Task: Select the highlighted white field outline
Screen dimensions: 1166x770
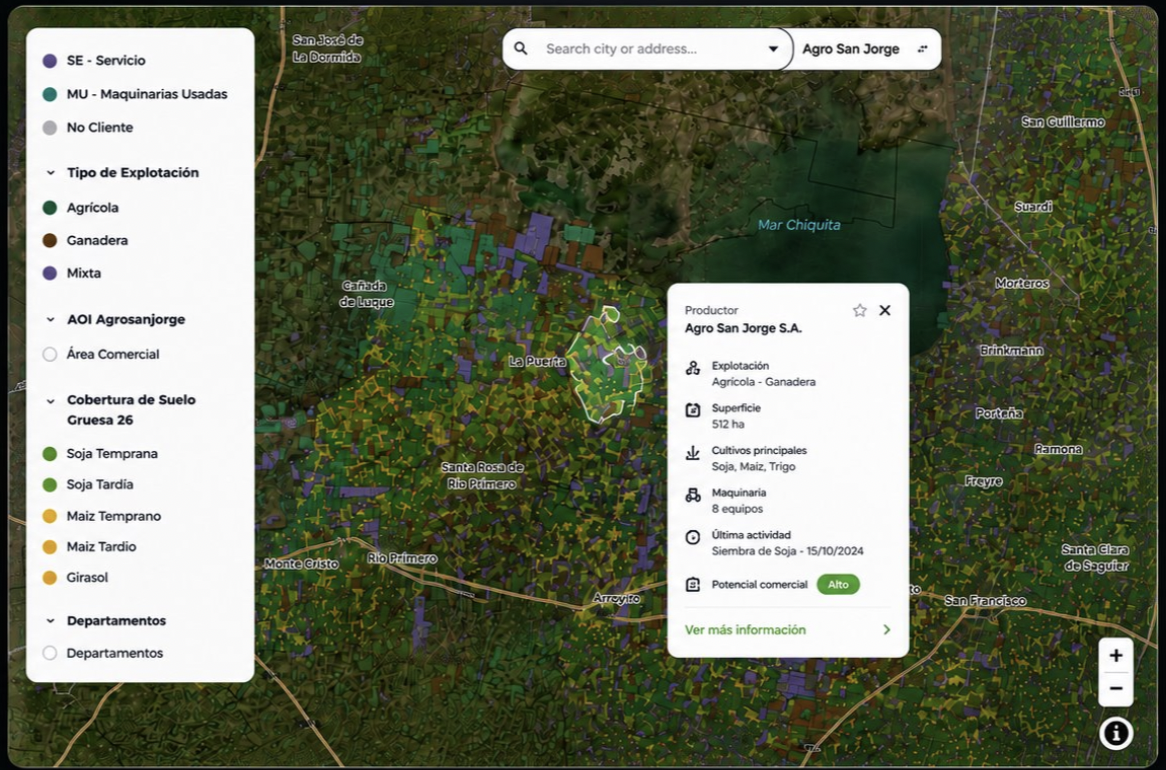Action: click(608, 365)
